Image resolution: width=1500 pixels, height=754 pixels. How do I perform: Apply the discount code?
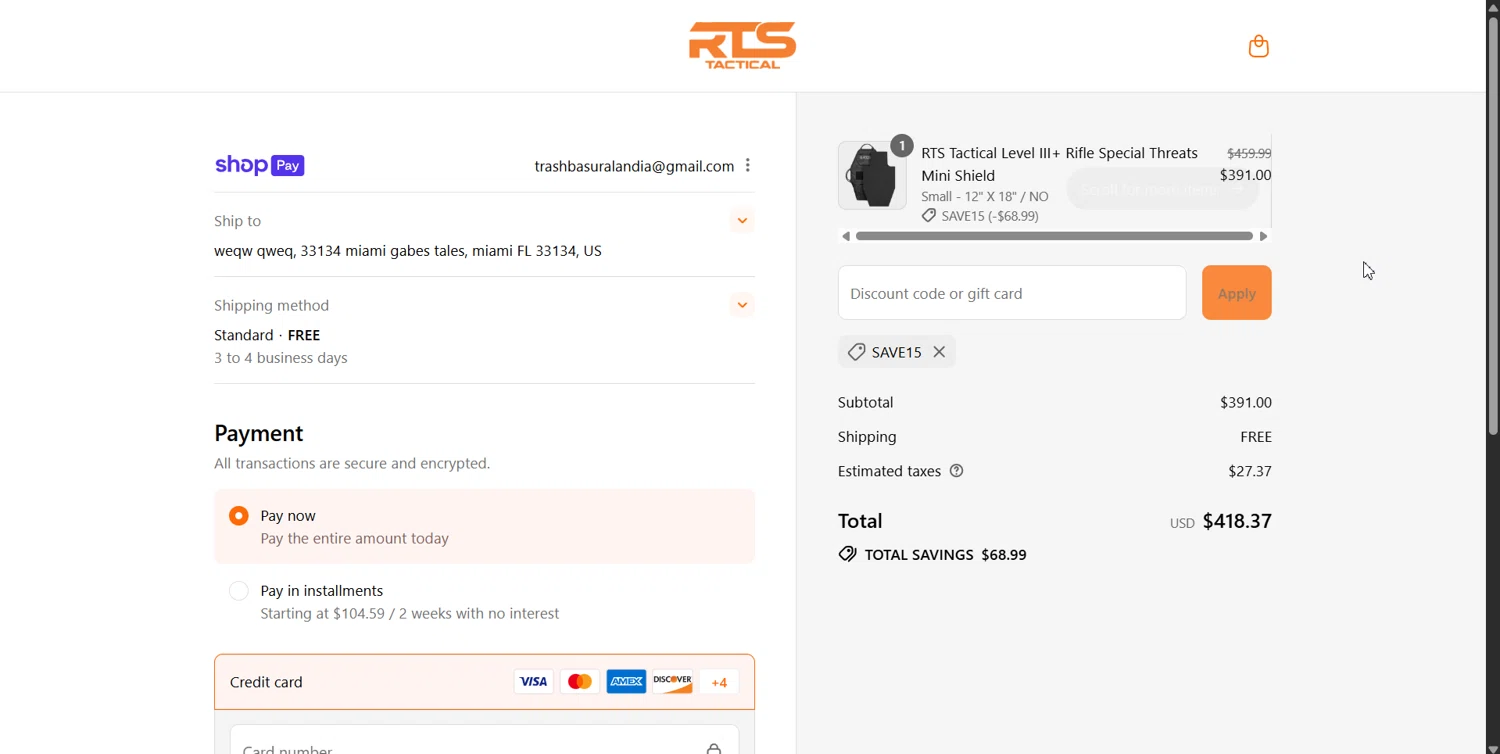click(1236, 293)
